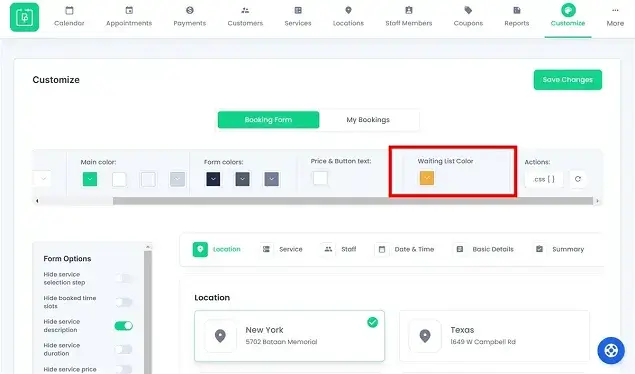Click the Date & Time step label
Image resolution: width=635 pixels, height=374 pixels.
click(x=414, y=249)
